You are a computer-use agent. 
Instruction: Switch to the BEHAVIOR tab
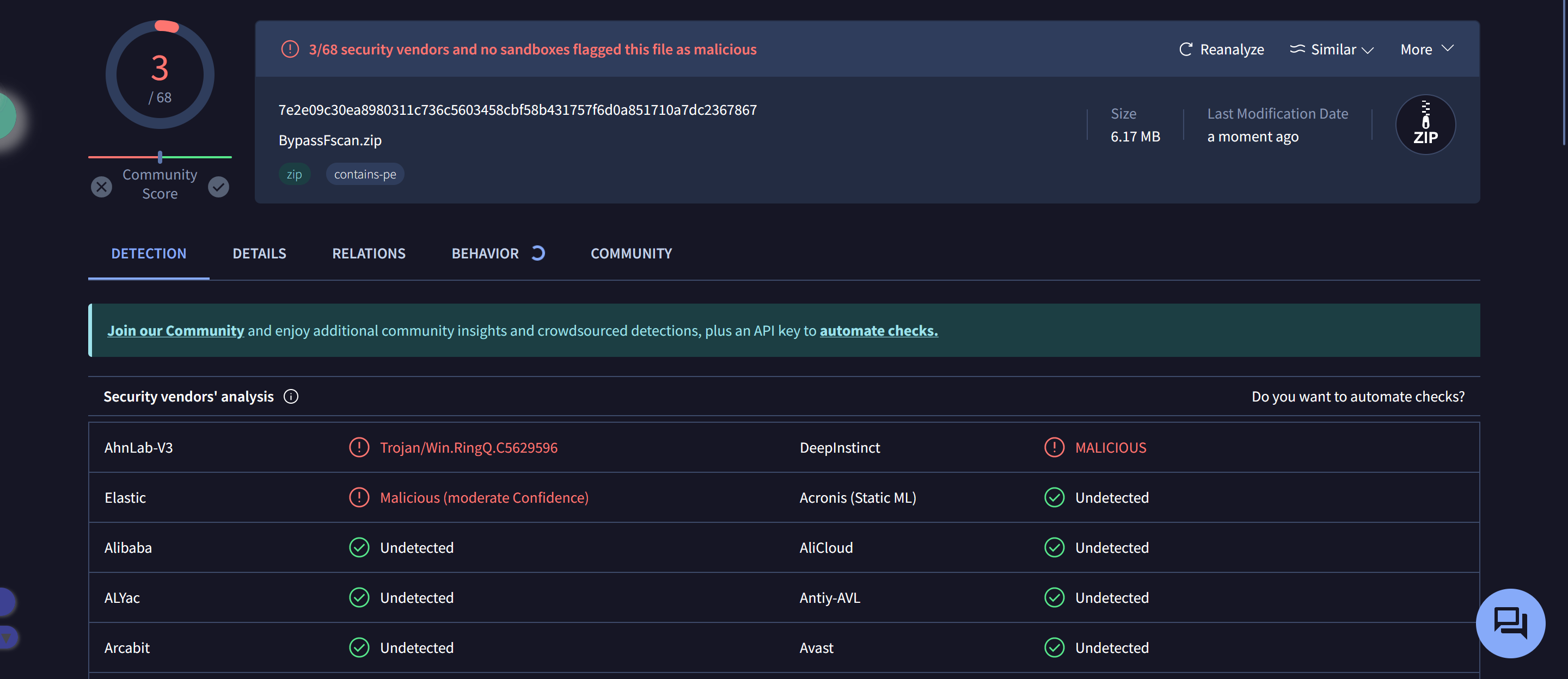[485, 253]
